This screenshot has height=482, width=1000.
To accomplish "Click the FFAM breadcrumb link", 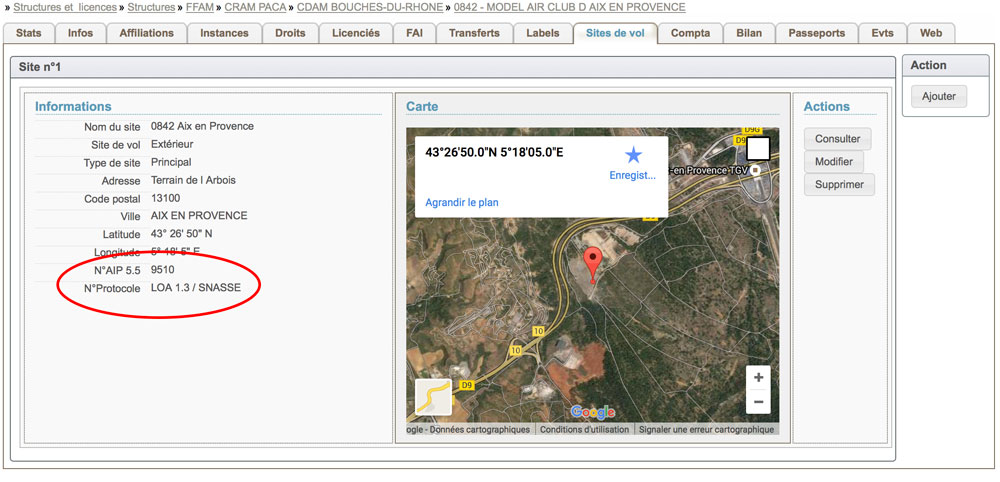I will (x=199, y=7).
